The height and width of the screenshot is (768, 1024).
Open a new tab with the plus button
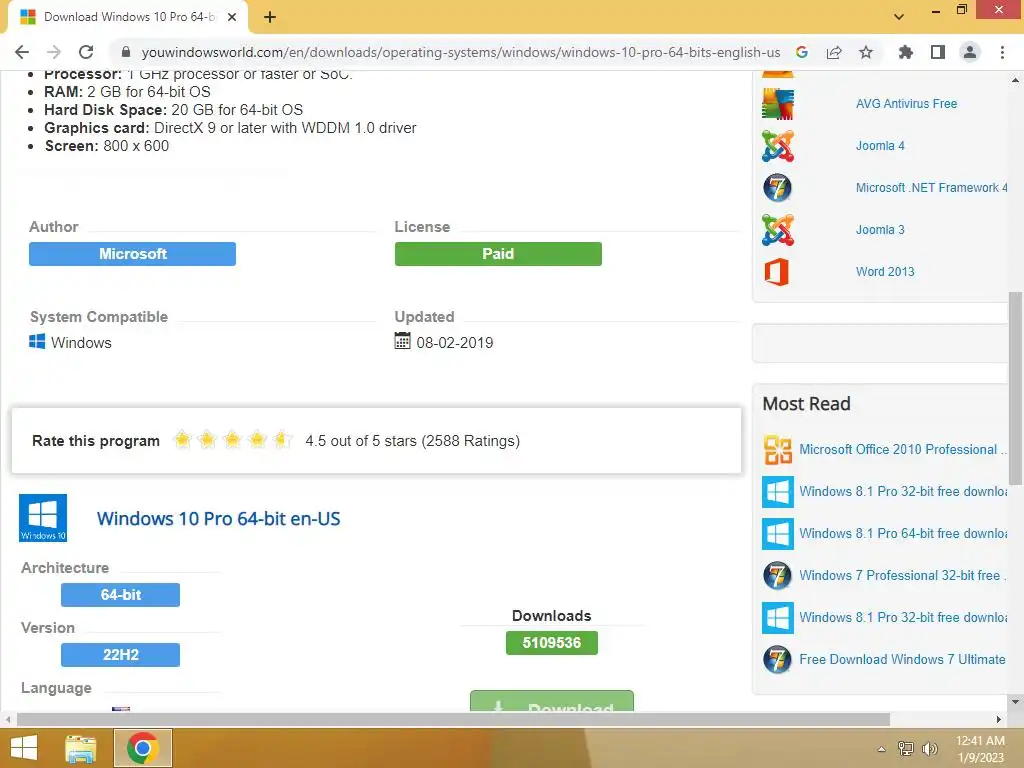tap(270, 17)
